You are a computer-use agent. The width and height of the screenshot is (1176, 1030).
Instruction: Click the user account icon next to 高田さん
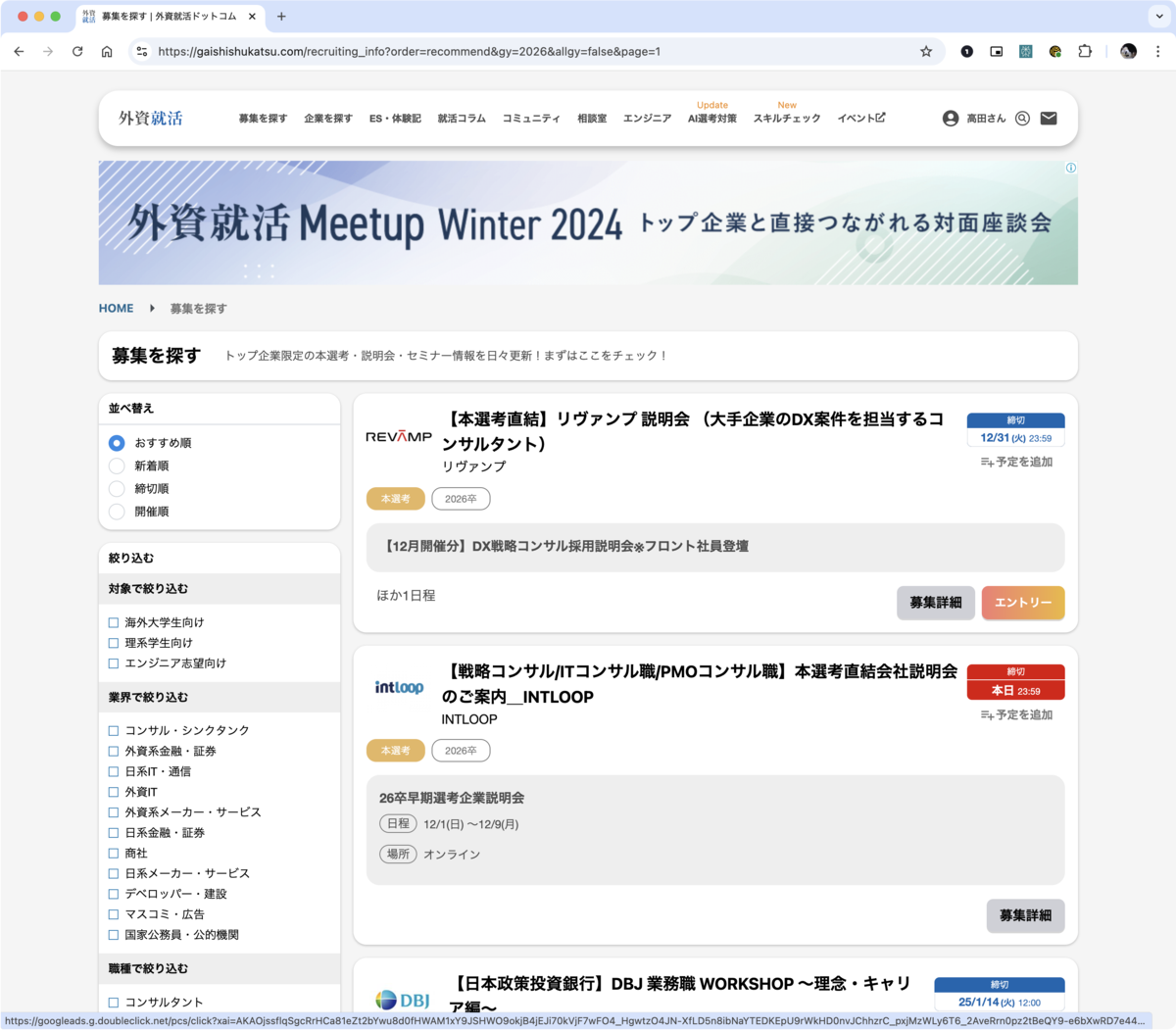coord(951,119)
